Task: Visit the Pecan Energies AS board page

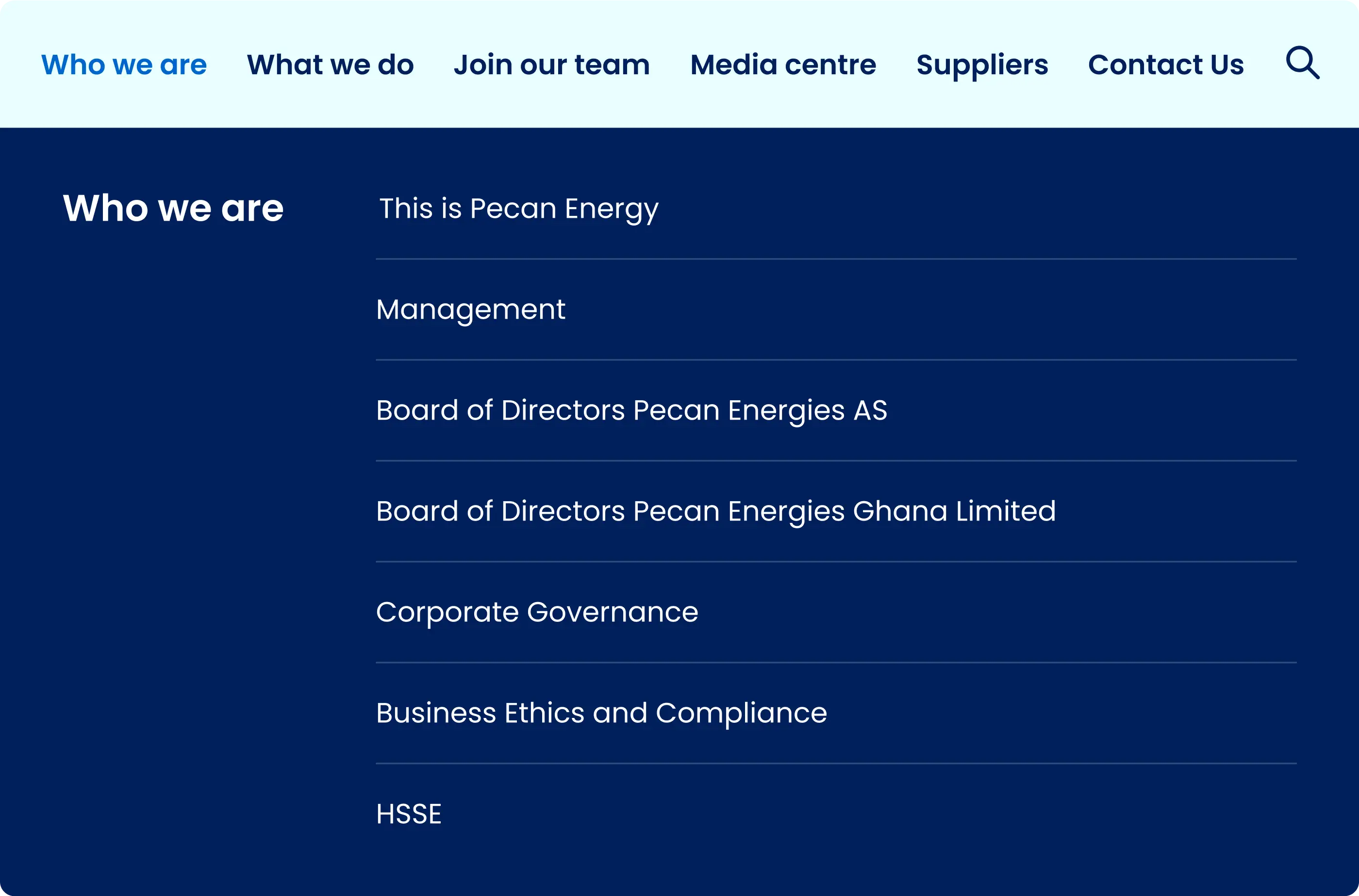Action: 631,410
